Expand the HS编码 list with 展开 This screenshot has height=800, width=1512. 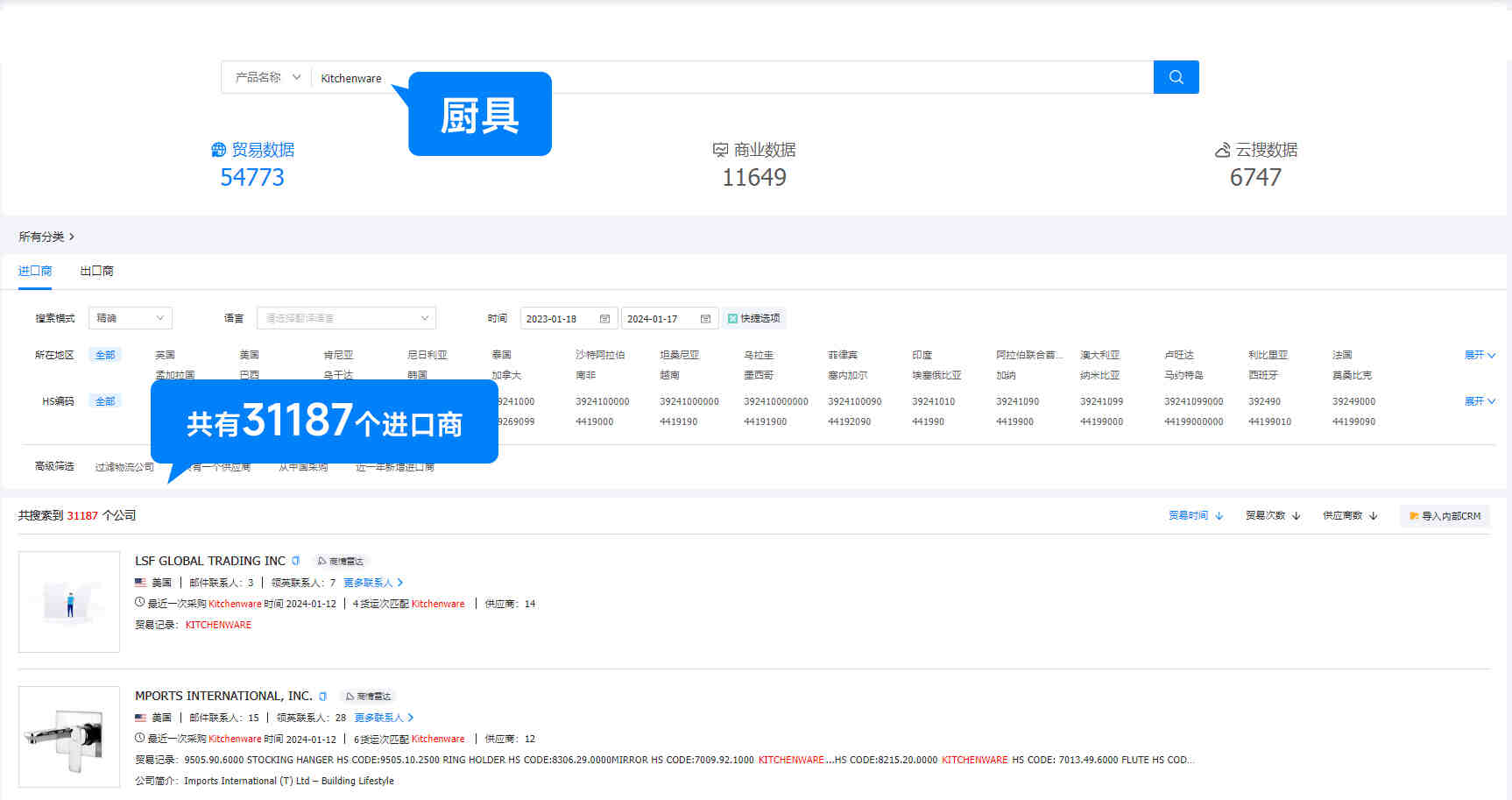tap(1480, 401)
